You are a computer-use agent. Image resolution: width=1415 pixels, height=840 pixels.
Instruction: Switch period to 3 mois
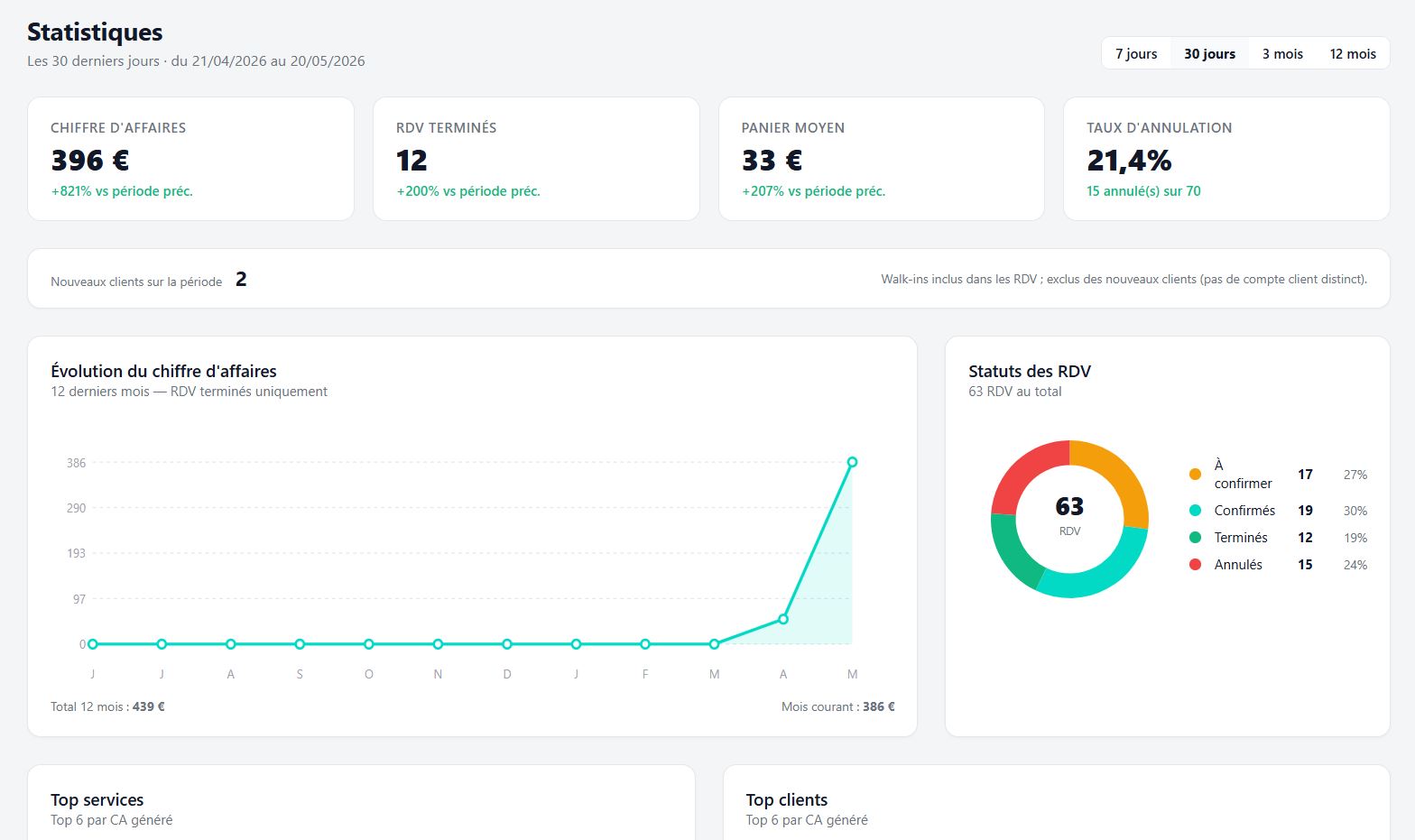tap(1282, 54)
